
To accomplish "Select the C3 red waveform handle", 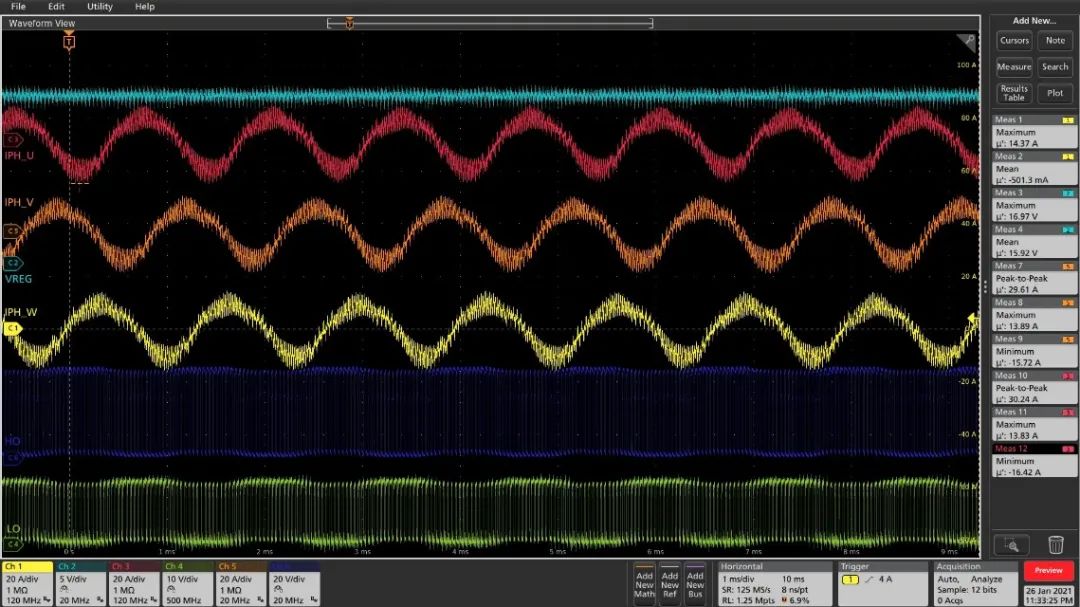I will coord(12,140).
